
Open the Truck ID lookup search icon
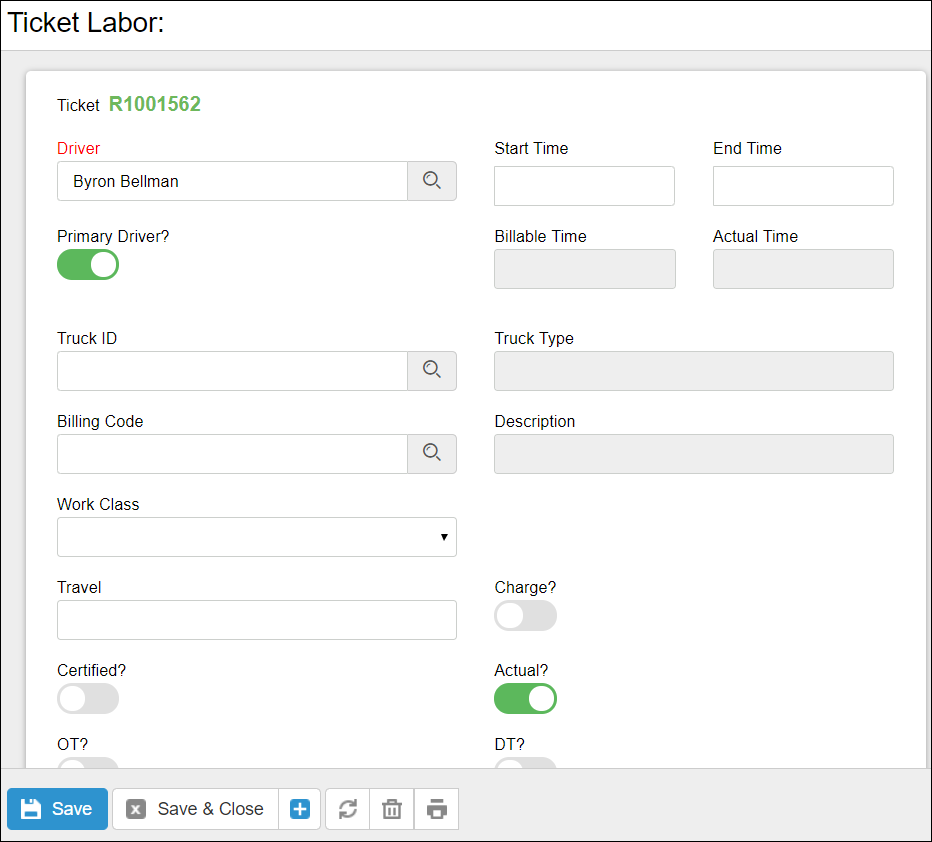point(431,370)
